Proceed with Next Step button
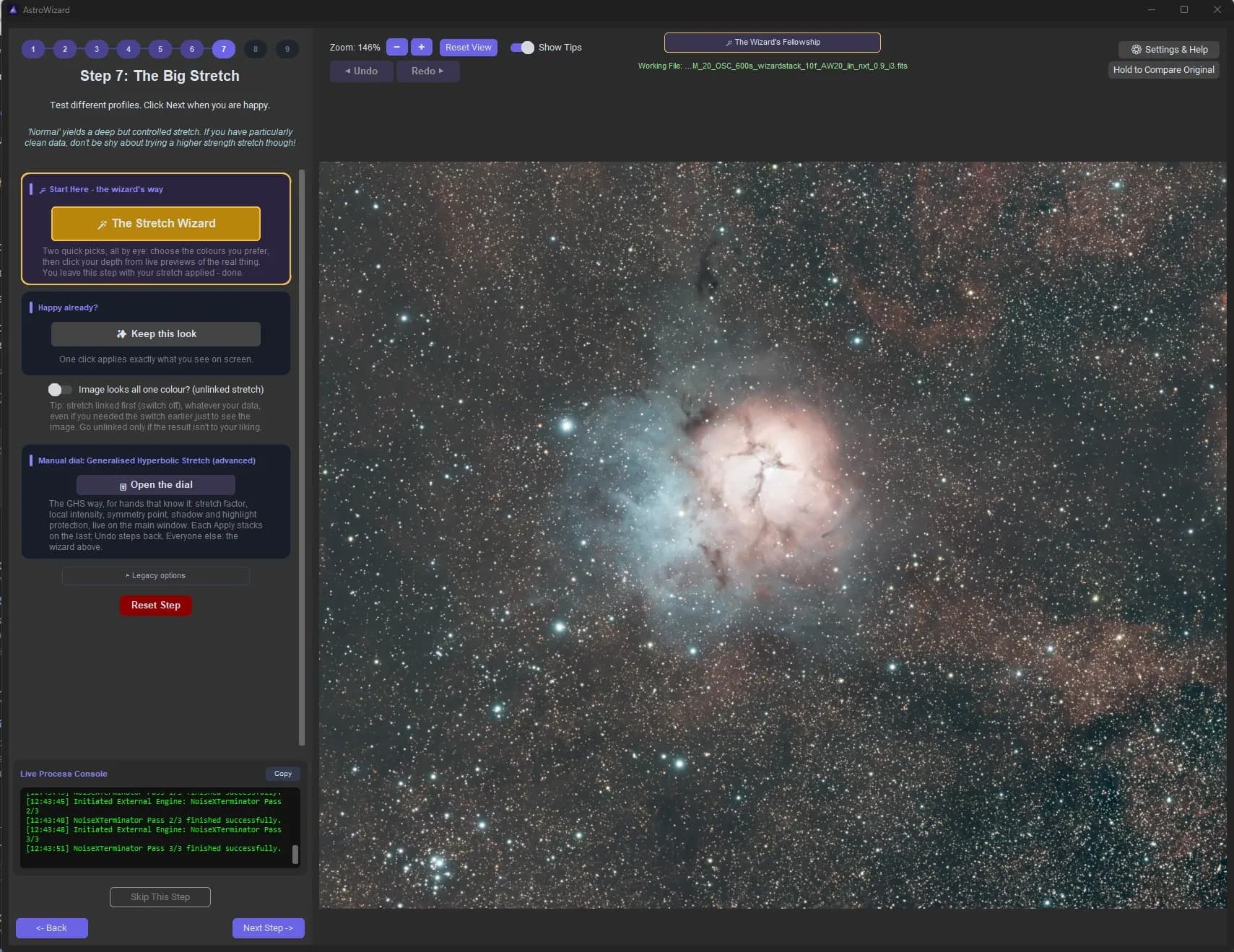The width and height of the screenshot is (1234, 952). pyautogui.click(x=269, y=927)
